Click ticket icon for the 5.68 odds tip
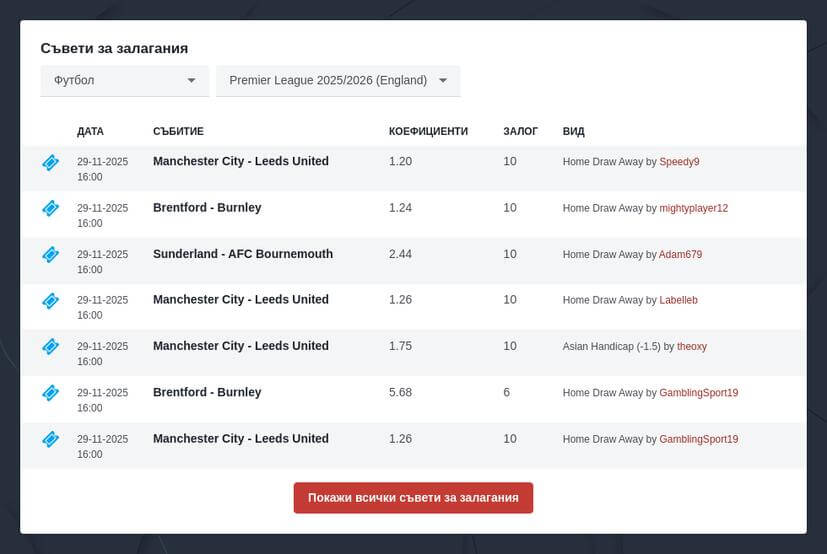 [x=50, y=393]
